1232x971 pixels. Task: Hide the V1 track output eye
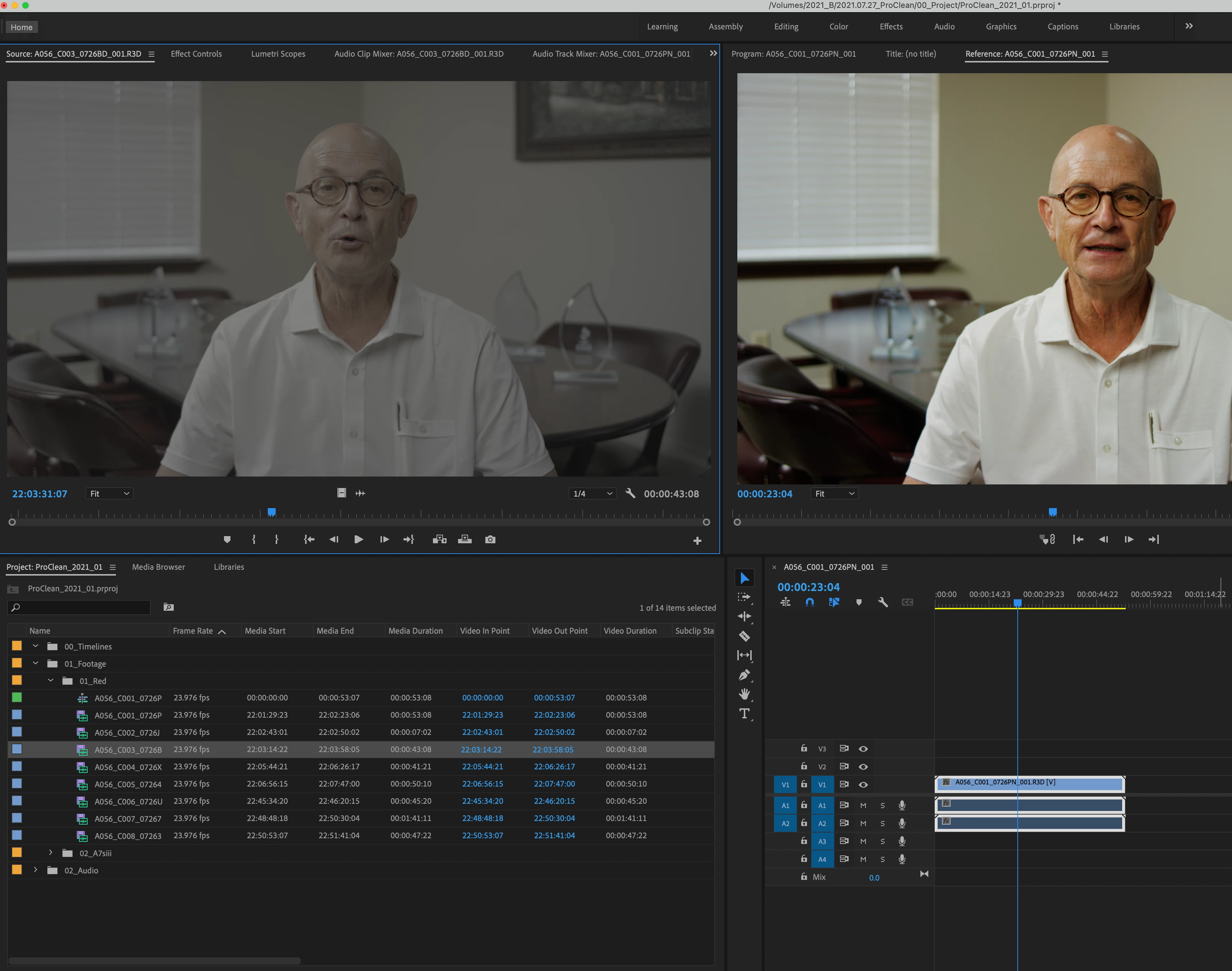863,784
